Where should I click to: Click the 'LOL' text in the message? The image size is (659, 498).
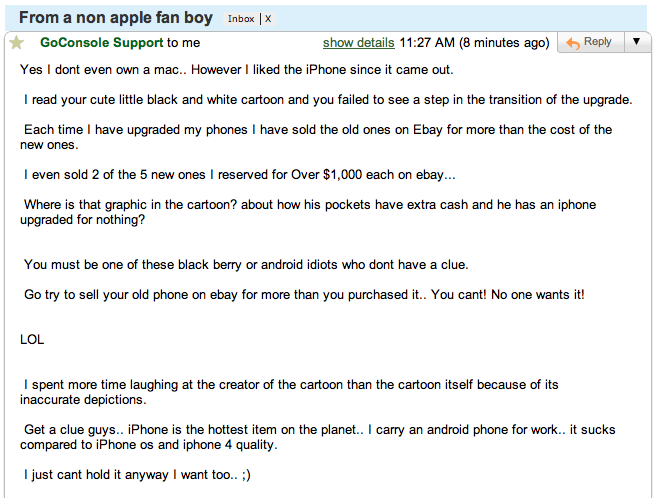point(32,339)
